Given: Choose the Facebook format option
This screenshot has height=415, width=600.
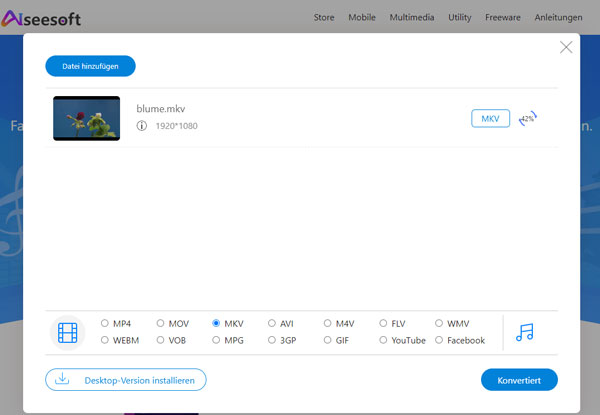Looking at the screenshot, I should (x=441, y=340).
